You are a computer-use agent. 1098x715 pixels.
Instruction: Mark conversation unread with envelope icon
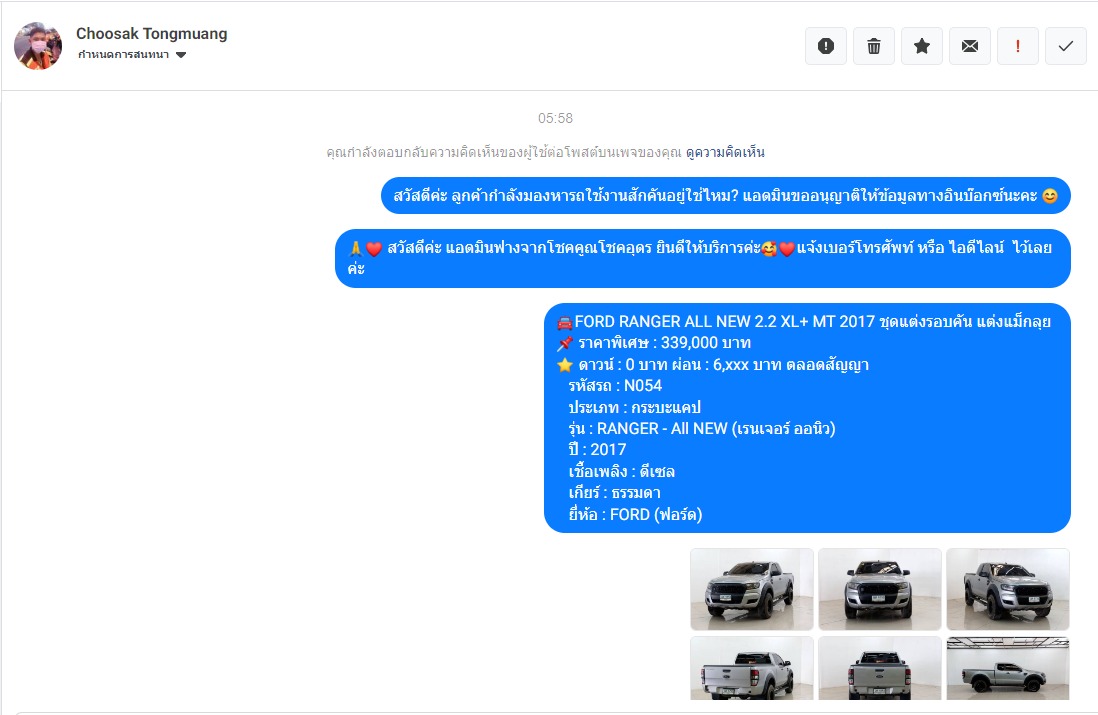point(970,46)
